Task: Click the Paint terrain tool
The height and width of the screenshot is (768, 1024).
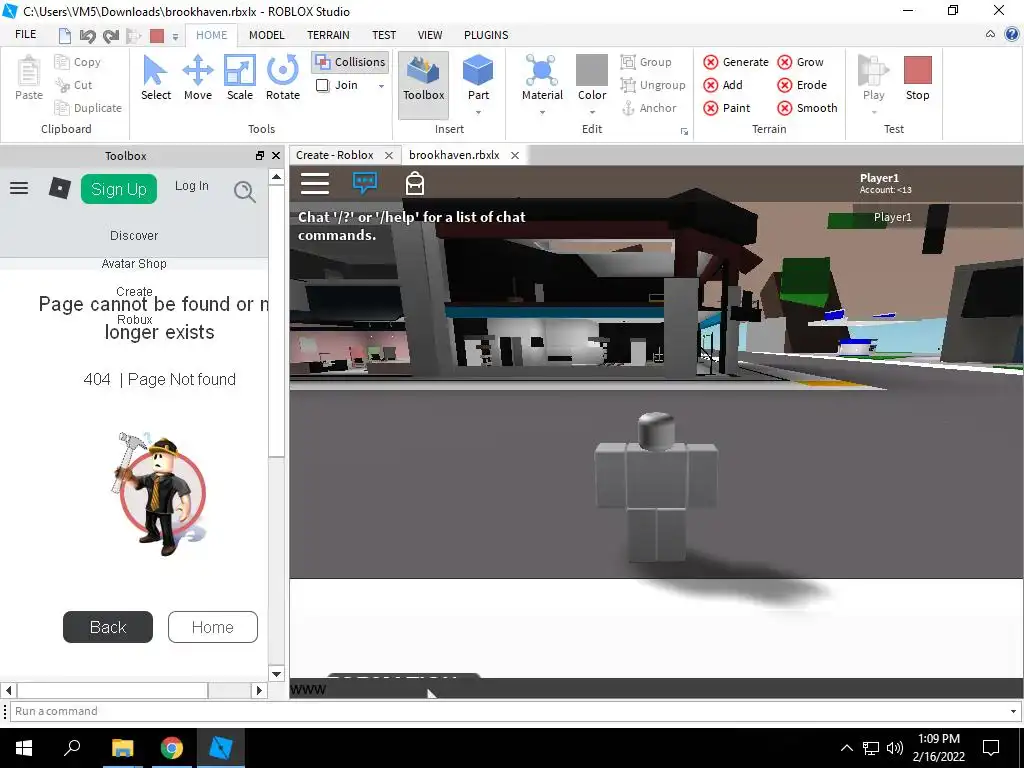Action: (x=727, y=108)
